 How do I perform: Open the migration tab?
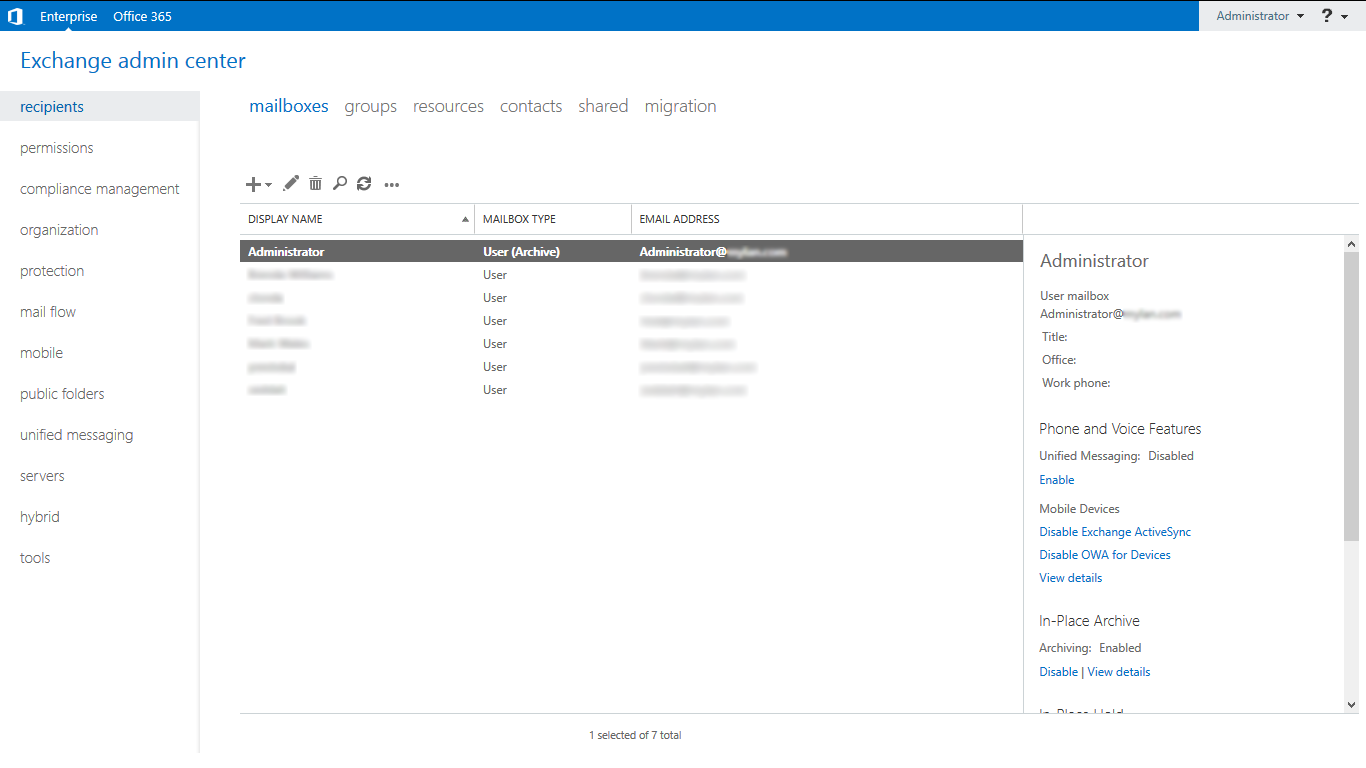pyautogui.click(x=680, y=106)
